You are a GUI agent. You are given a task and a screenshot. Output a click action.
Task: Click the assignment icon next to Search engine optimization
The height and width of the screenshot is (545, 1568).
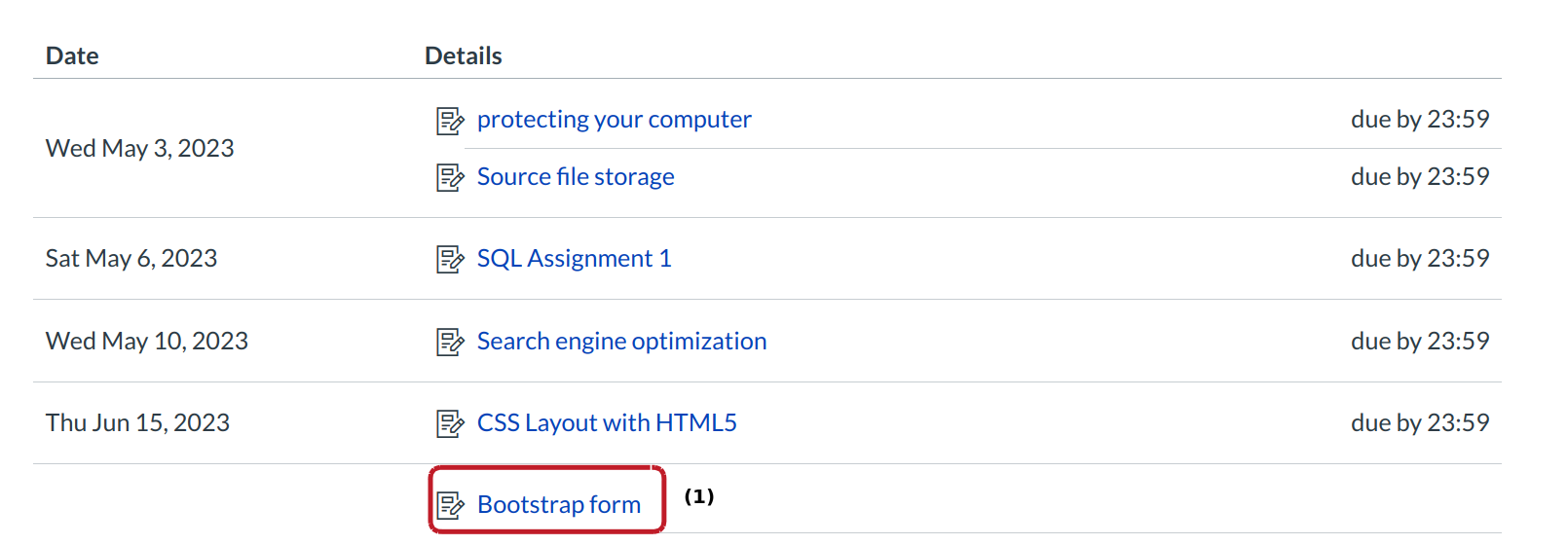click(449, 343)
